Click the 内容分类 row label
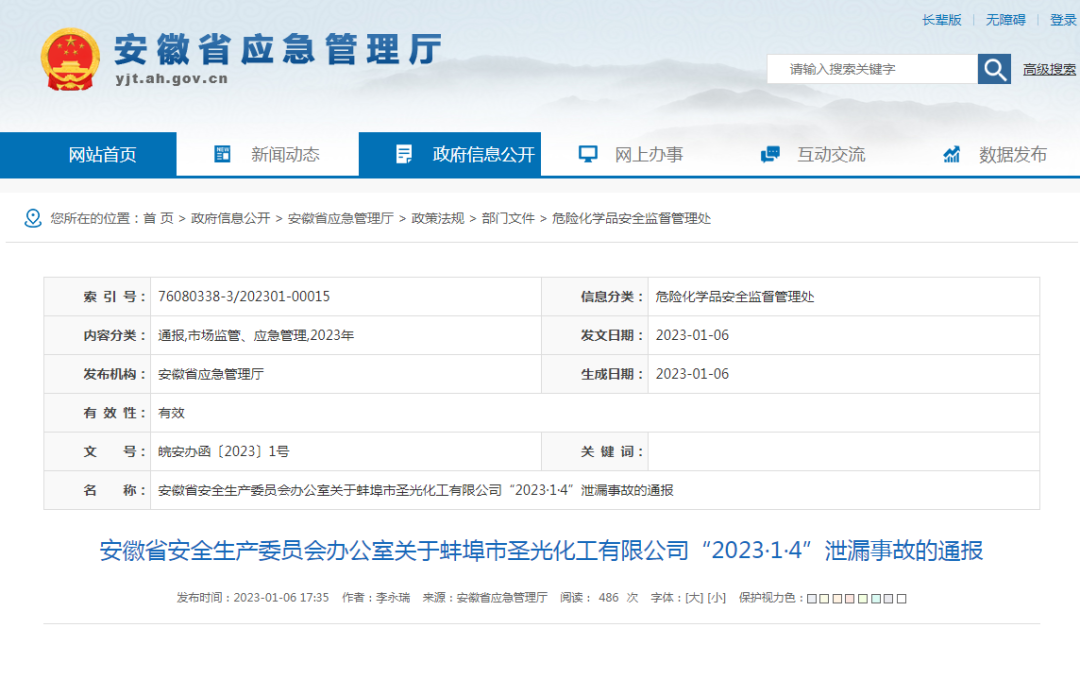 [x=114, y=335]
